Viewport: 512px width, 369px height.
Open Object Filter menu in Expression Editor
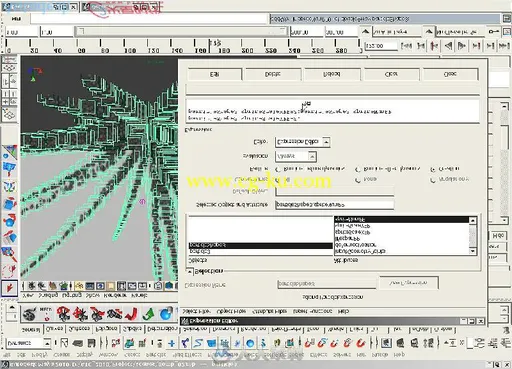[x=231, y=311]
